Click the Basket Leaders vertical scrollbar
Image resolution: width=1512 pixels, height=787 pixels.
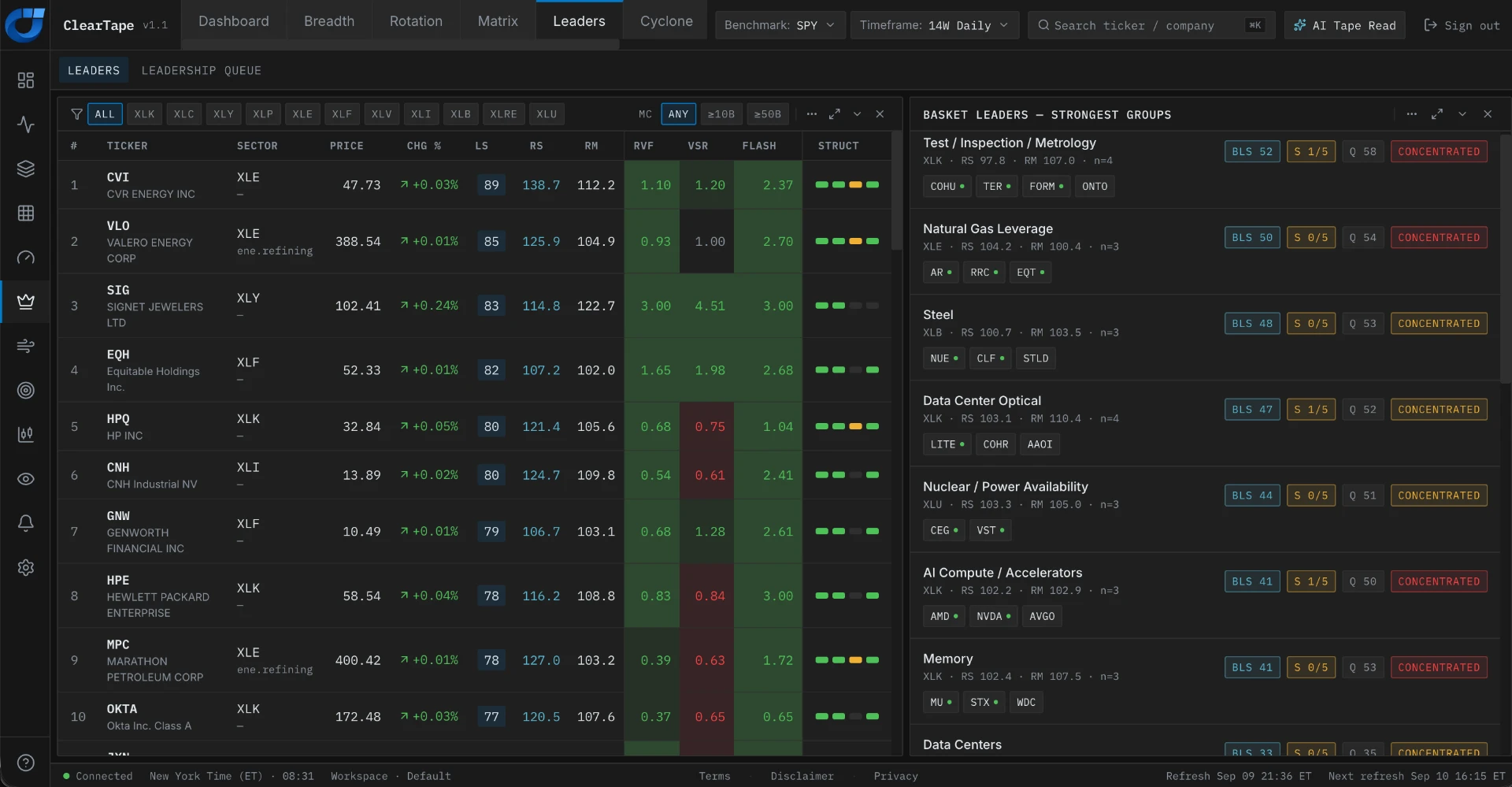(x=1506, y=260)
